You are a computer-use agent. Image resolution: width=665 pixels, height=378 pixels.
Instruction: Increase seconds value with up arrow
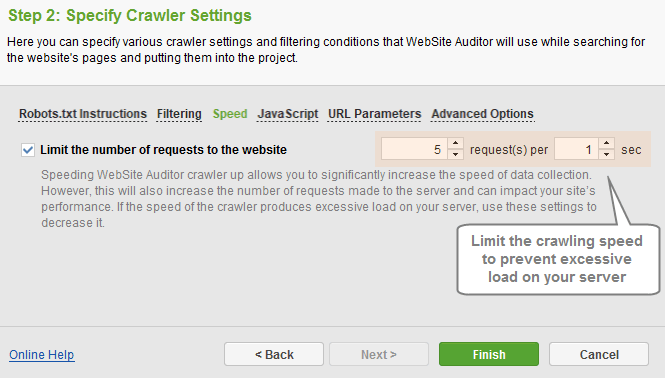pos(606,143)
